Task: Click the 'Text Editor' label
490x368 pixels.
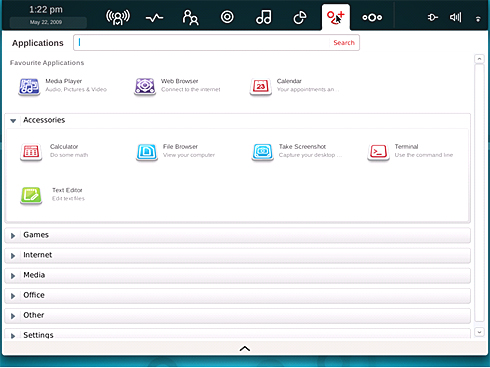Action: pos(67,190)
